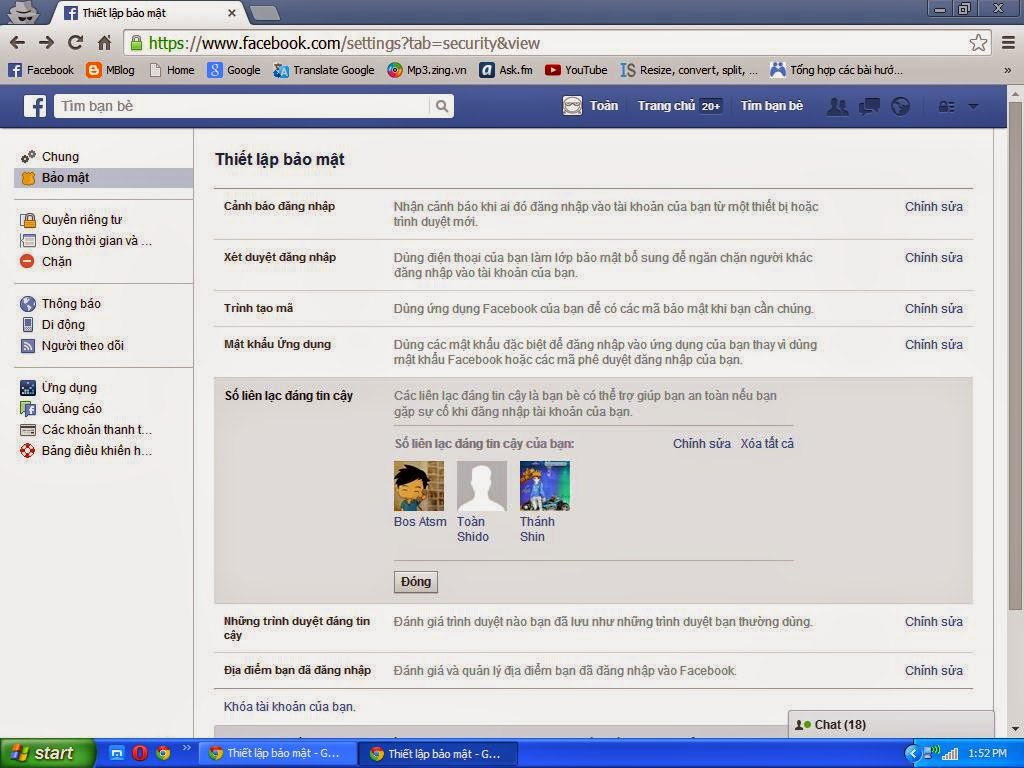Open Di động settings
The height and width of the screenshot is (768, 1024).
53,325
